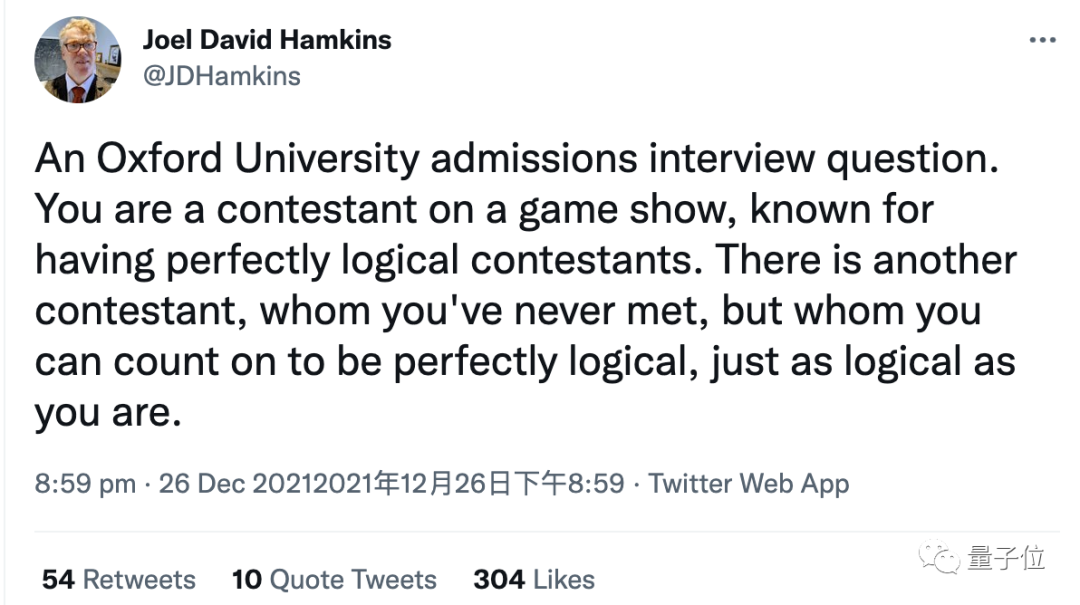The height and width of the screenshot is (605, 1080).
Task: Open the three-dot more options menu
Action: pyautogui.click(x=1042, y=40)
